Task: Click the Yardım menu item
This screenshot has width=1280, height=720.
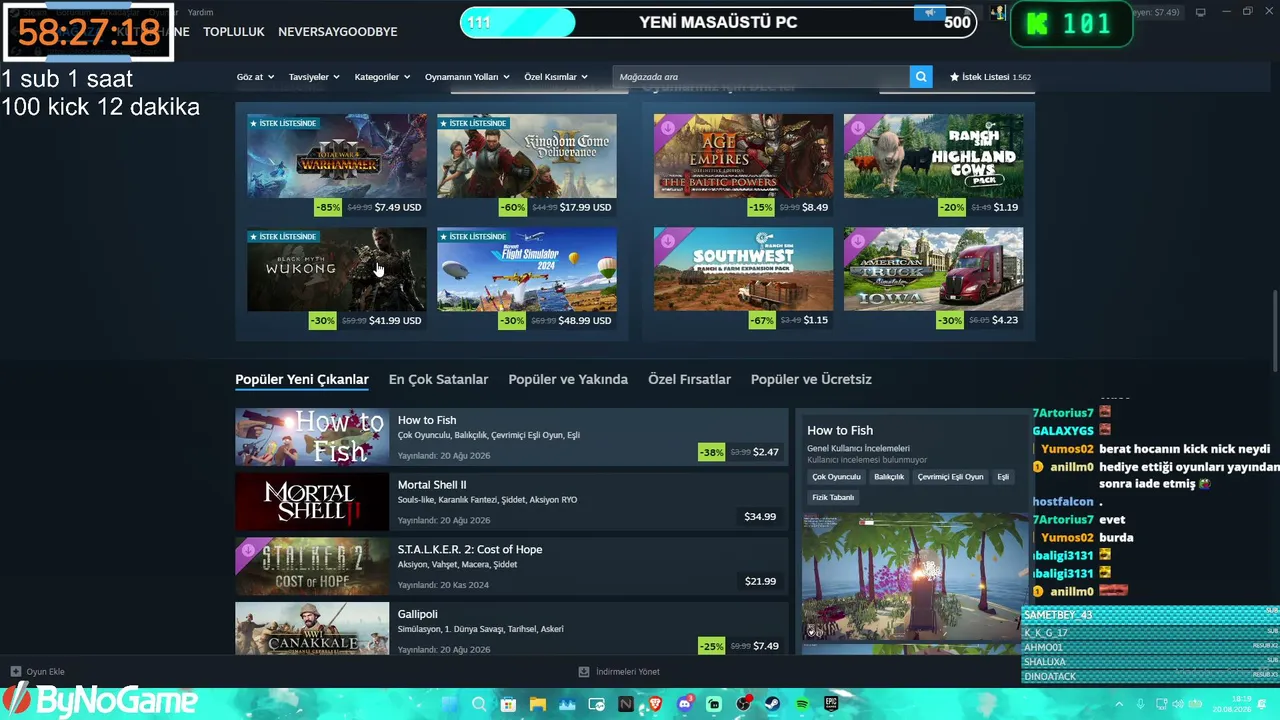Action: tap(200, 12)
